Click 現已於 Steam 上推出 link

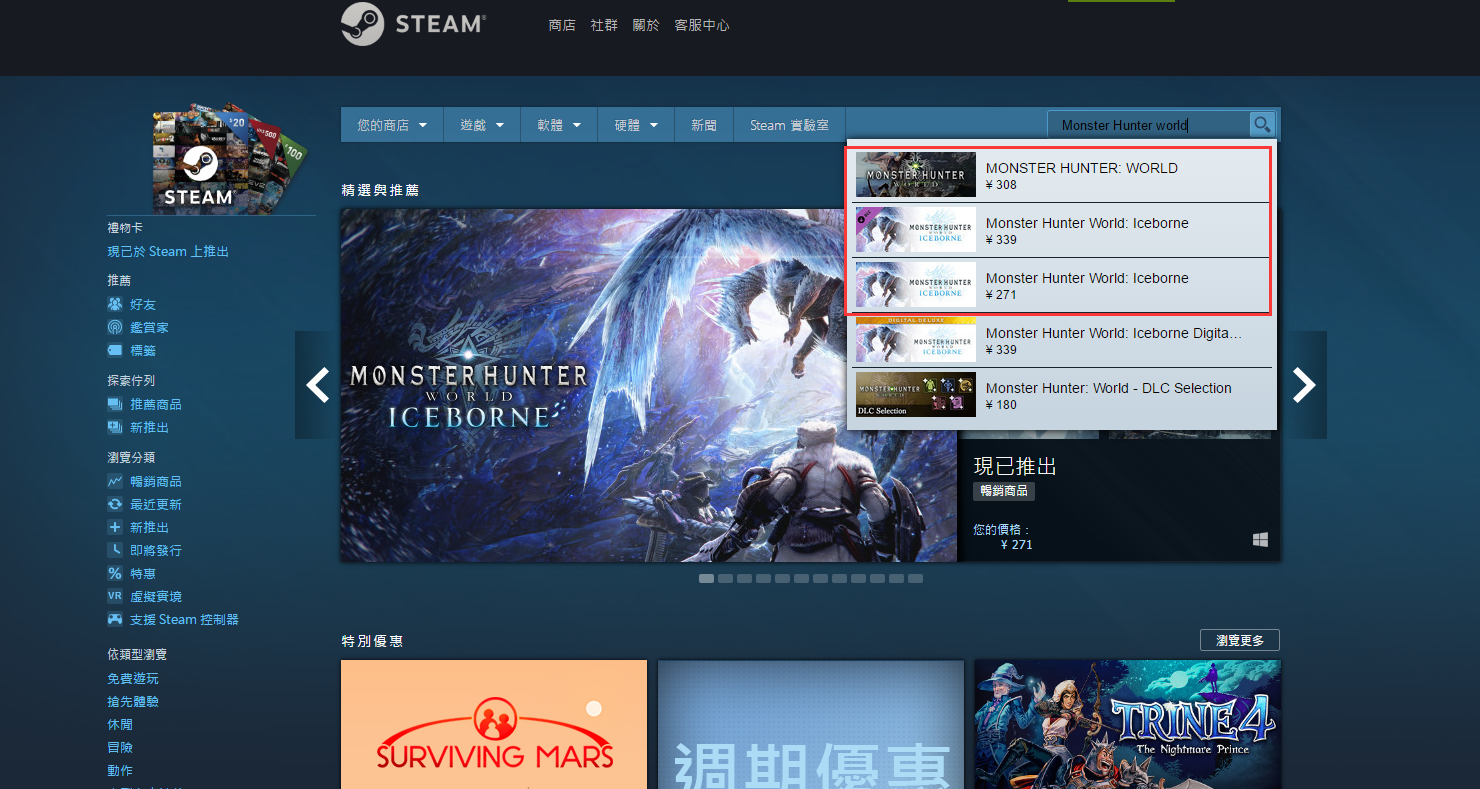[x=168, y=251]
